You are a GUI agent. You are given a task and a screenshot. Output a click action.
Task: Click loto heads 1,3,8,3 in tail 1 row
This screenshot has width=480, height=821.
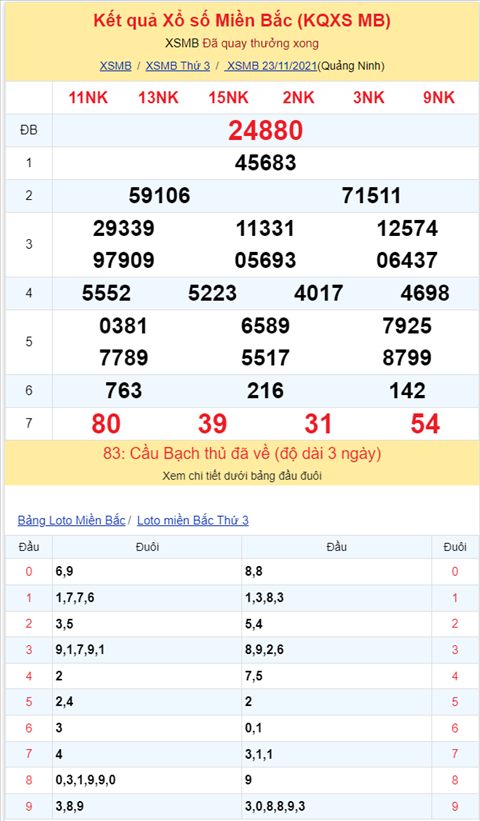tap(264, 597)
